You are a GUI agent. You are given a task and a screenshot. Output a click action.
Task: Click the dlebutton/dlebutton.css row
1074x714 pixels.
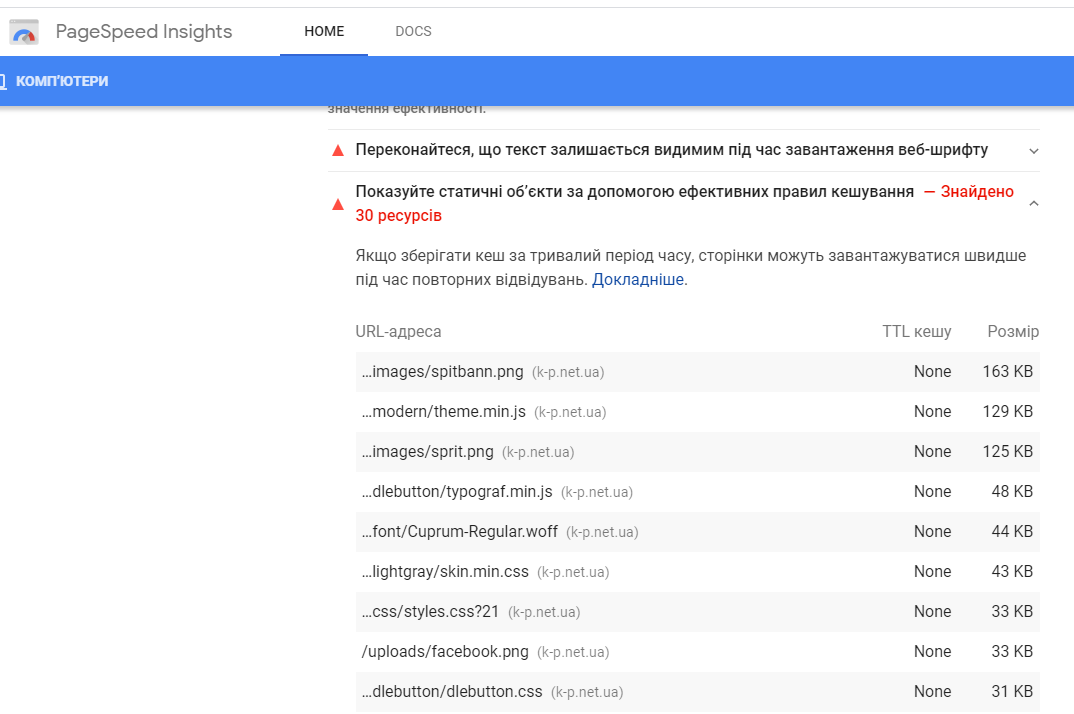[452, 692]
